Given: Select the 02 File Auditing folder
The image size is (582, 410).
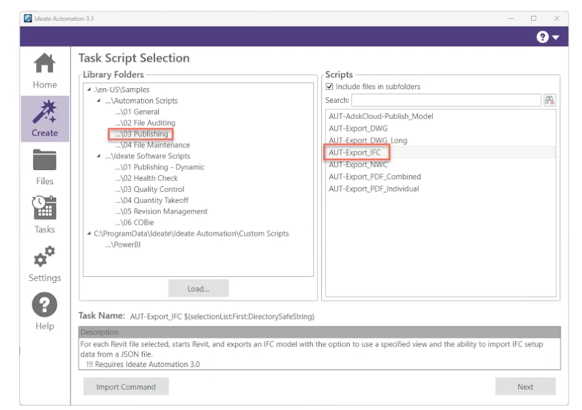Looking at the screenshot, I should coord(145,123).
